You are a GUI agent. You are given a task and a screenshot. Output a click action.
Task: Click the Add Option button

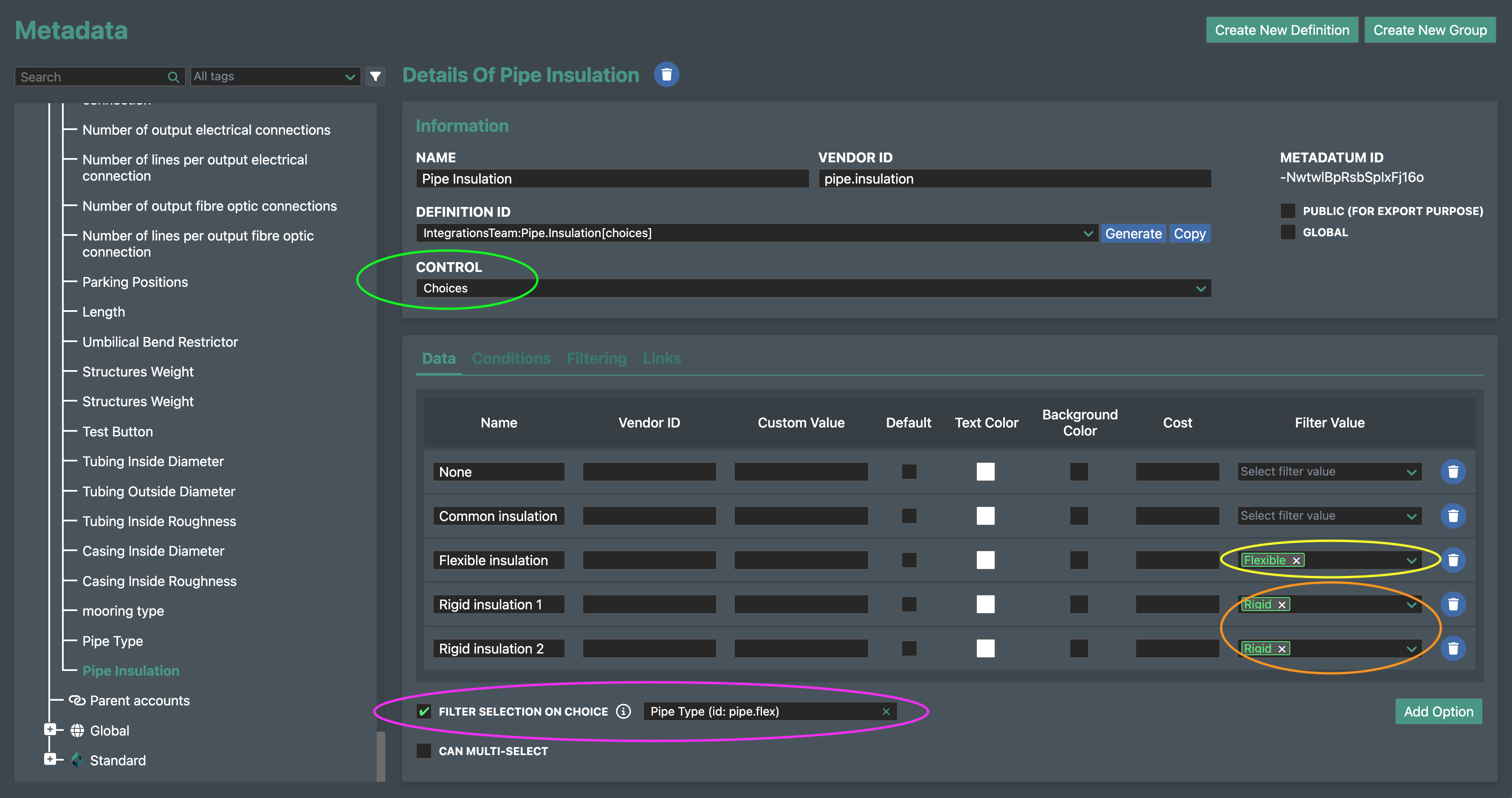pyautogui.click(x=1438, y=712)
